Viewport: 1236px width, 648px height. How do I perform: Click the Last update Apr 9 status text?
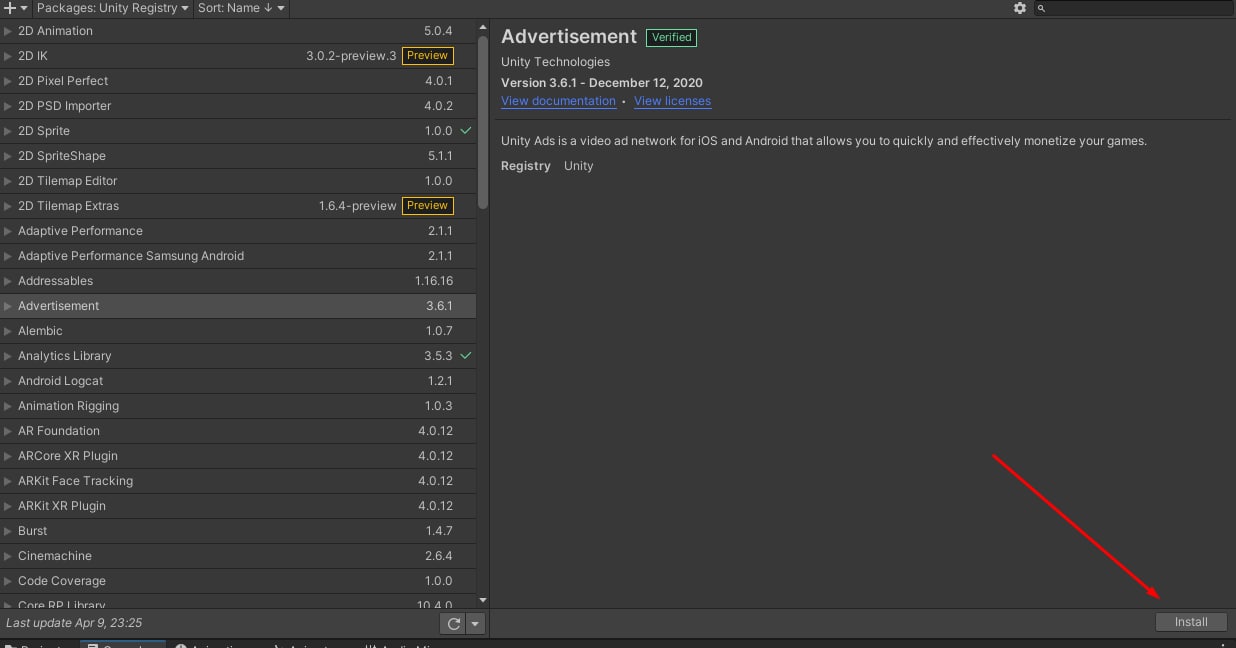coord(74,623)
